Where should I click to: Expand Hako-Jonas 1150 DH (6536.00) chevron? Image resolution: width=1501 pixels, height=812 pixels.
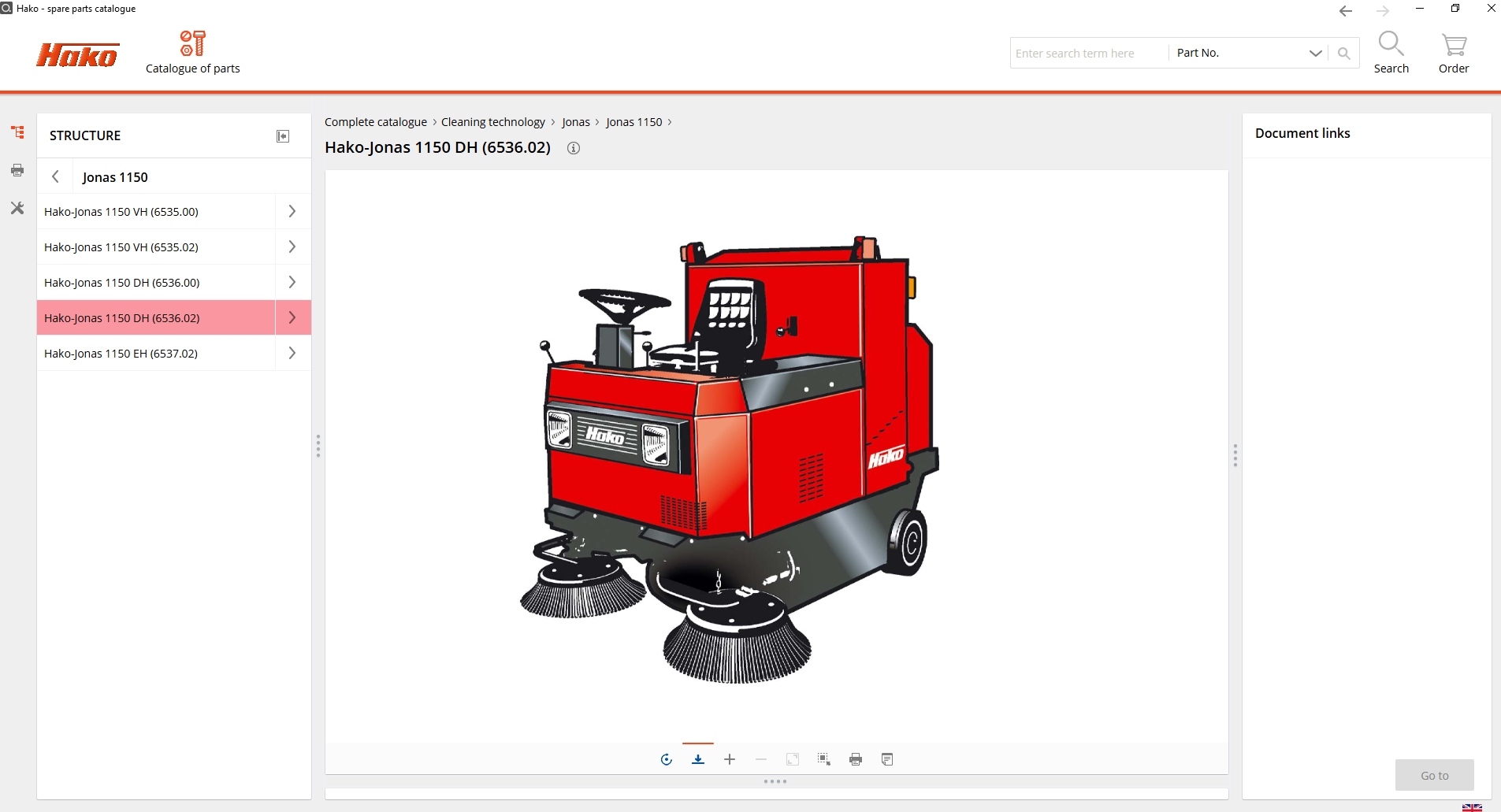pos(292,282)
